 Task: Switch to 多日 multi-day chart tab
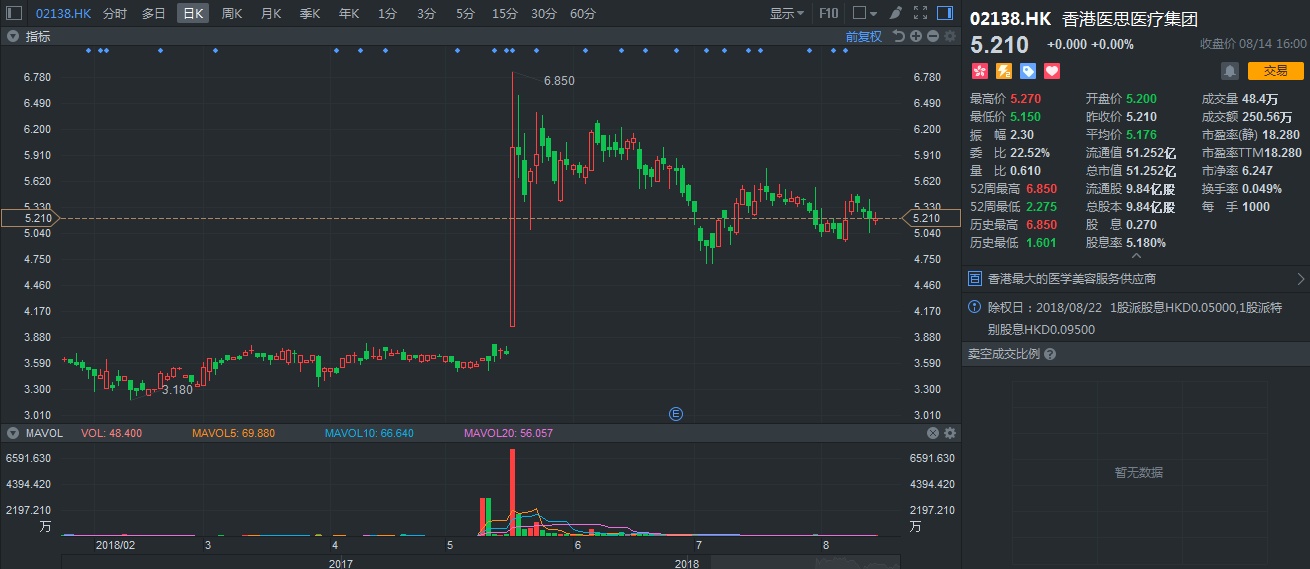coord(153,14)
